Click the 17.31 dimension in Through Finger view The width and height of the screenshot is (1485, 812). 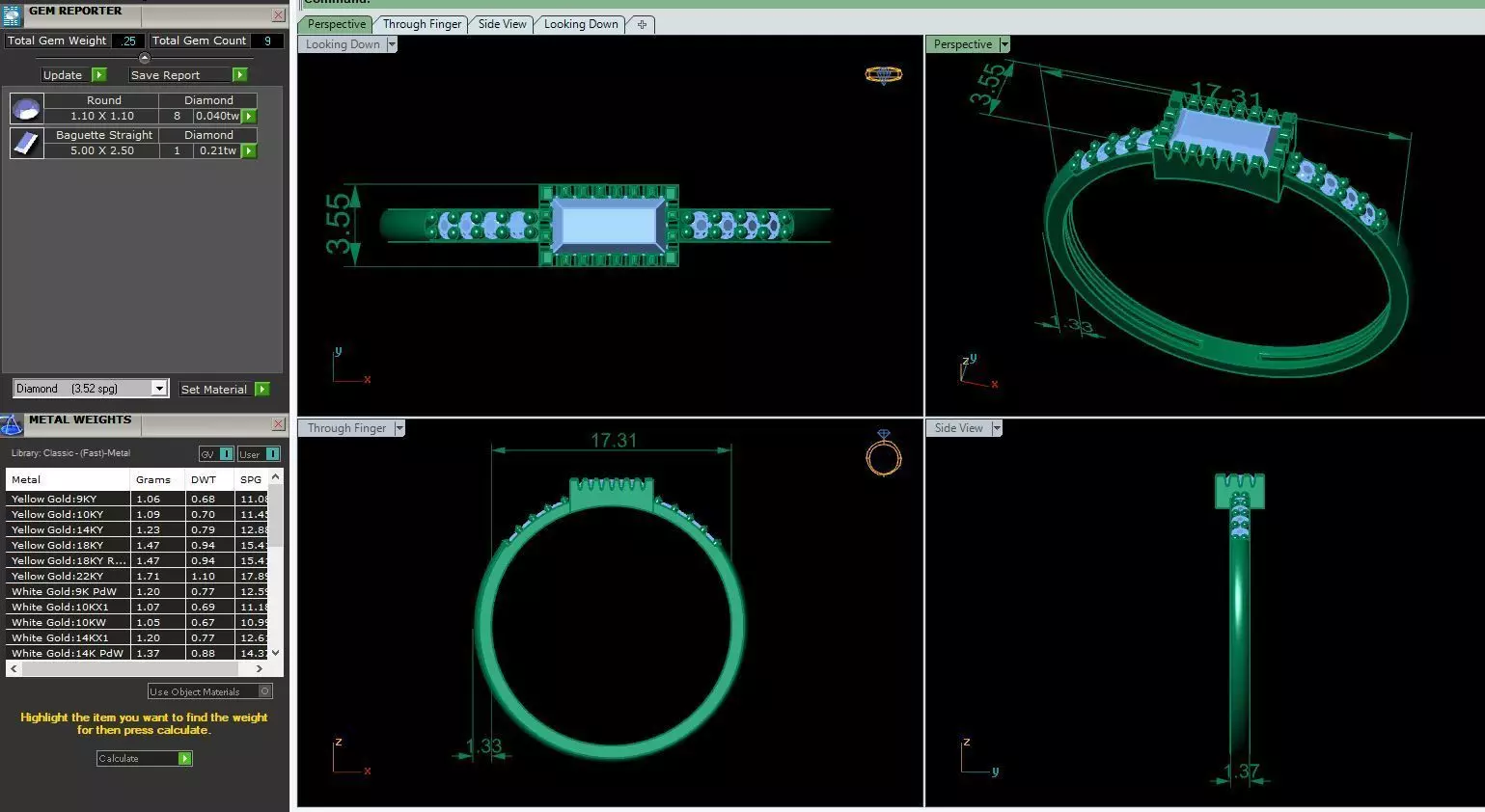click(x=614, y=441)
